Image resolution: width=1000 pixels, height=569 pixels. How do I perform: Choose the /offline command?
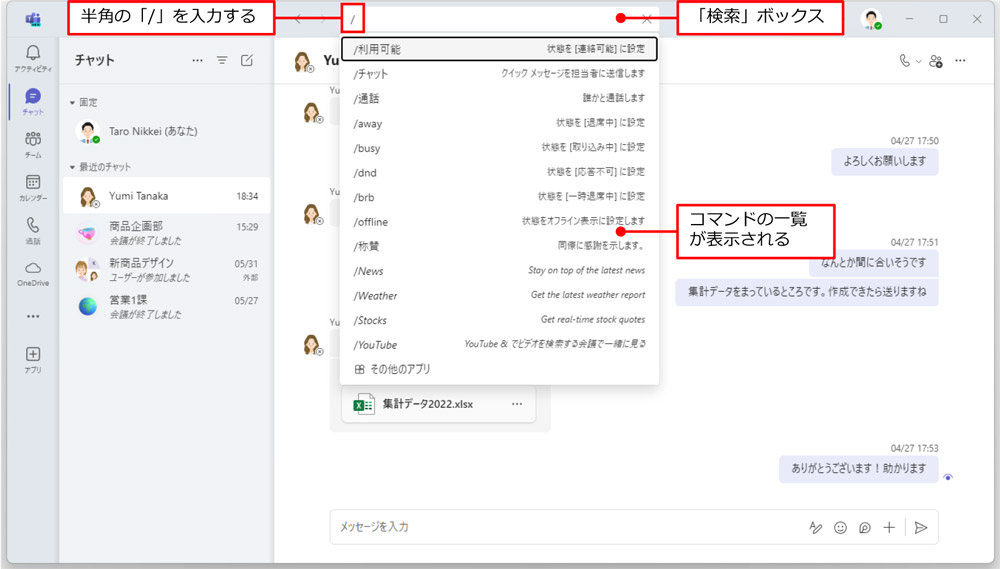(499, 221)
